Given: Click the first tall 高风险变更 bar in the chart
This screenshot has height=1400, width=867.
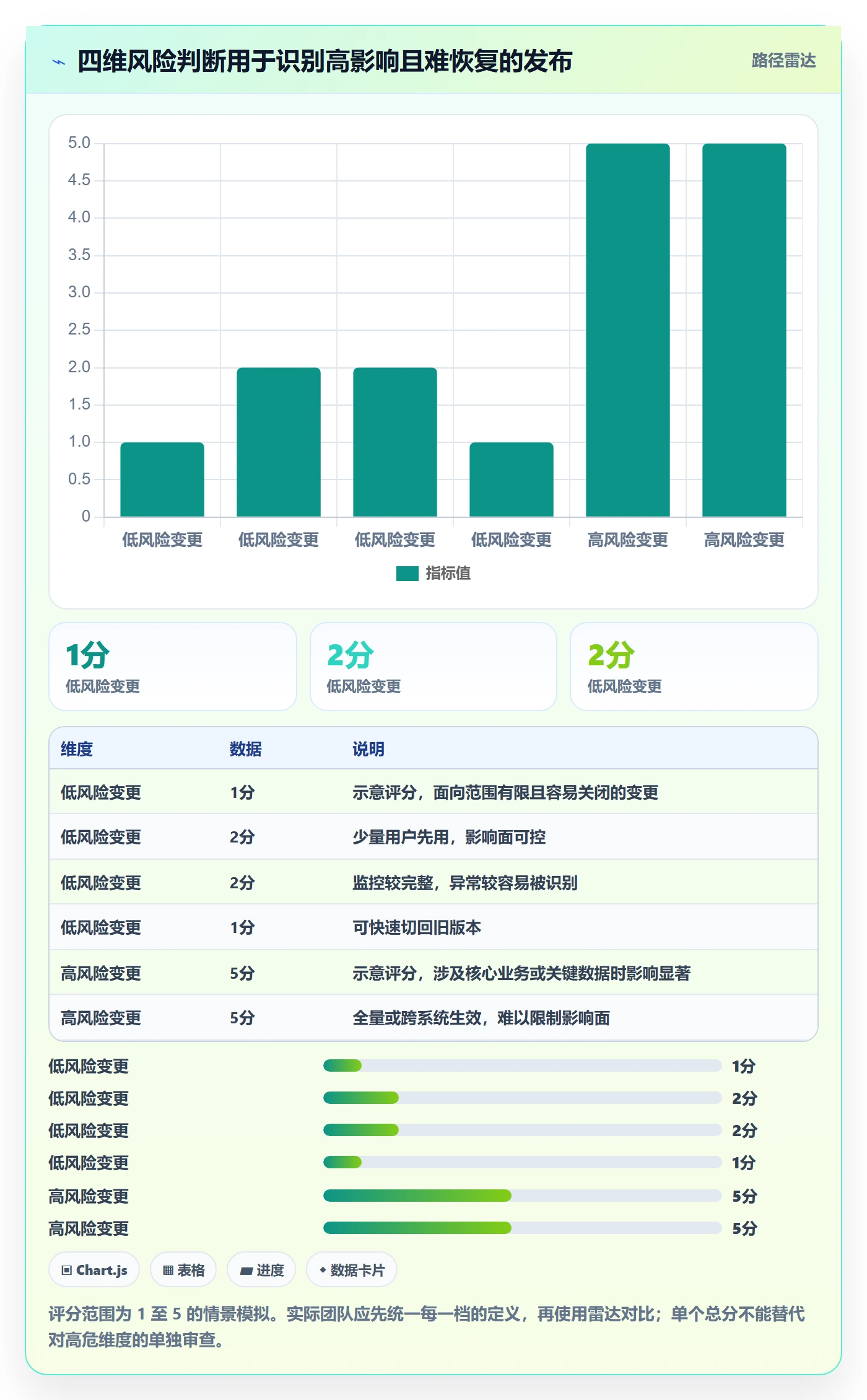Looking at the screenshot, I should [628, 330].
